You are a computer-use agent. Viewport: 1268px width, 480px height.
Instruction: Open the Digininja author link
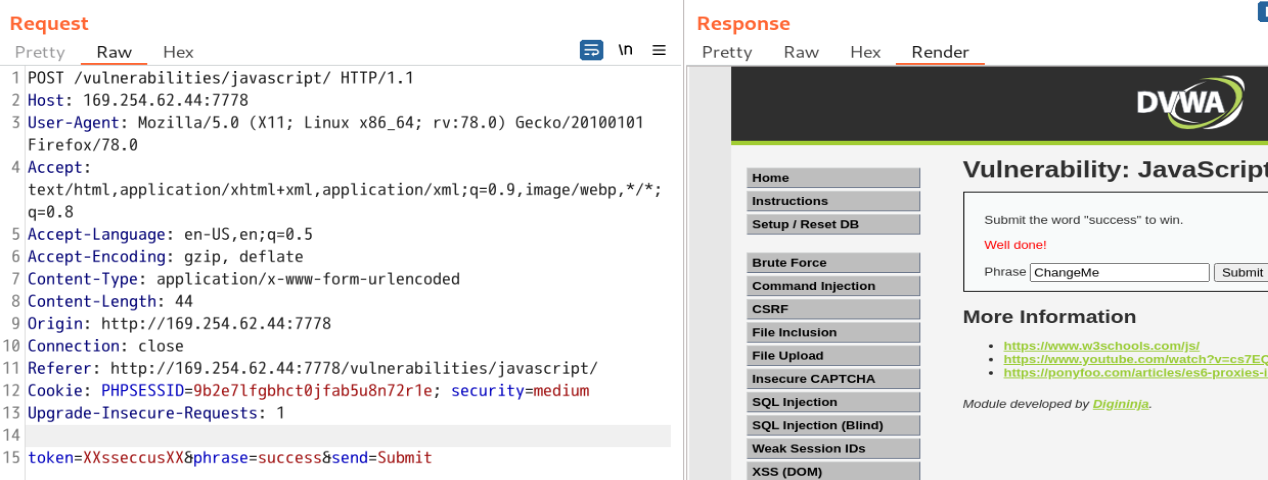click(1120, 404)
